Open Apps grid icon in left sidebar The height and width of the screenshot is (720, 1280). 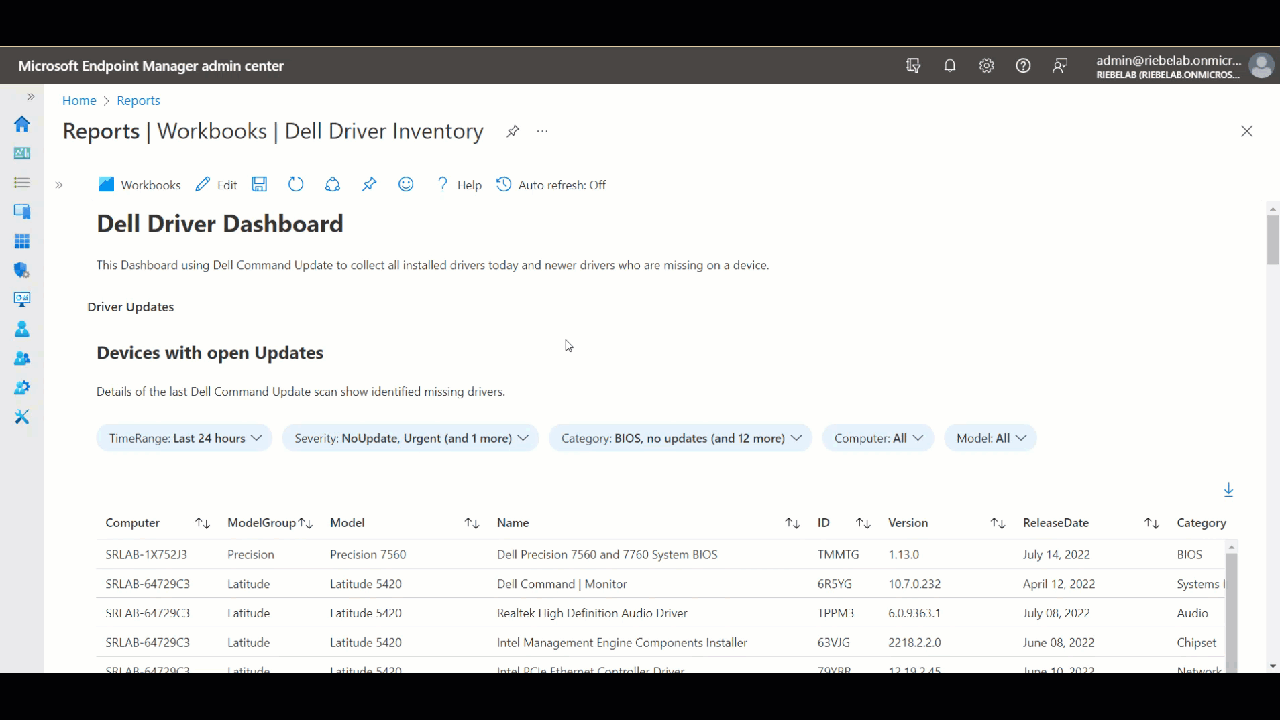[21, 241]
